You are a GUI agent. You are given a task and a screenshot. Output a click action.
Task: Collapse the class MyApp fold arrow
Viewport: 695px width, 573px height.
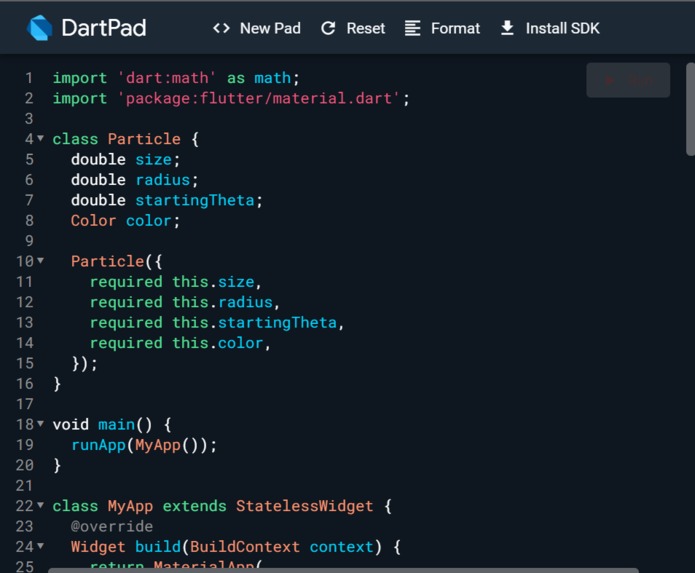tap(40, 505)
